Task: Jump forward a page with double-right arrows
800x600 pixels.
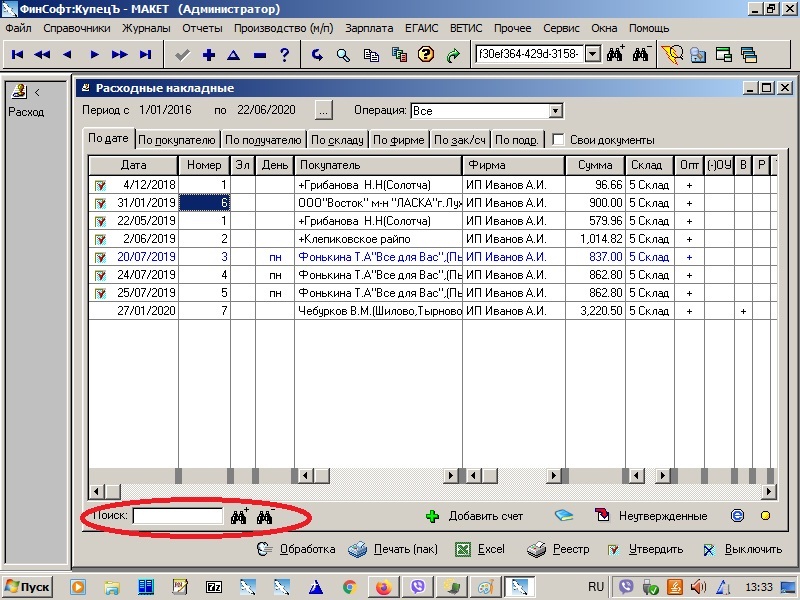Action: point(119,55)
